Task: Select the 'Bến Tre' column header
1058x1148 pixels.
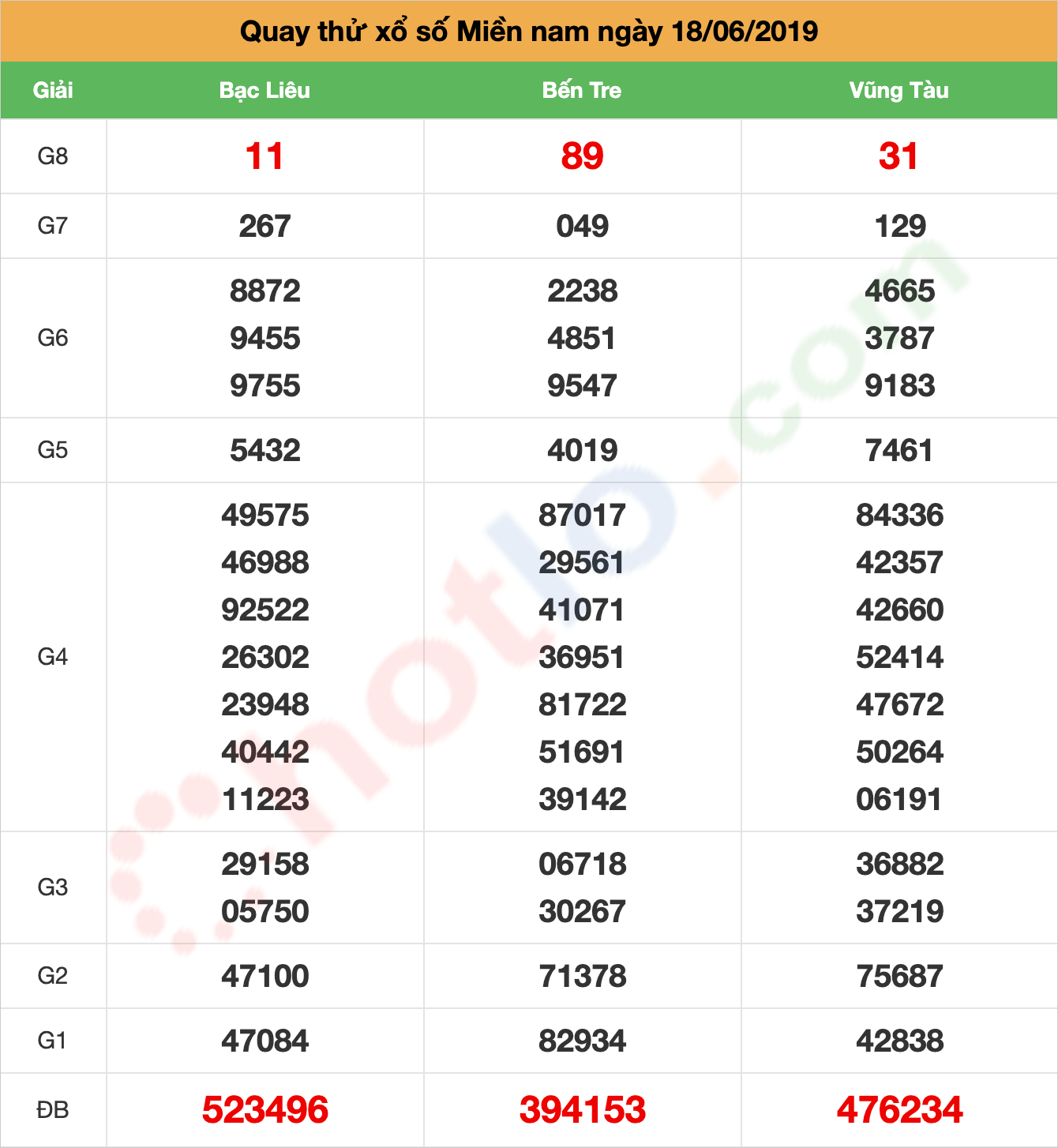Action: pos(582,90)
